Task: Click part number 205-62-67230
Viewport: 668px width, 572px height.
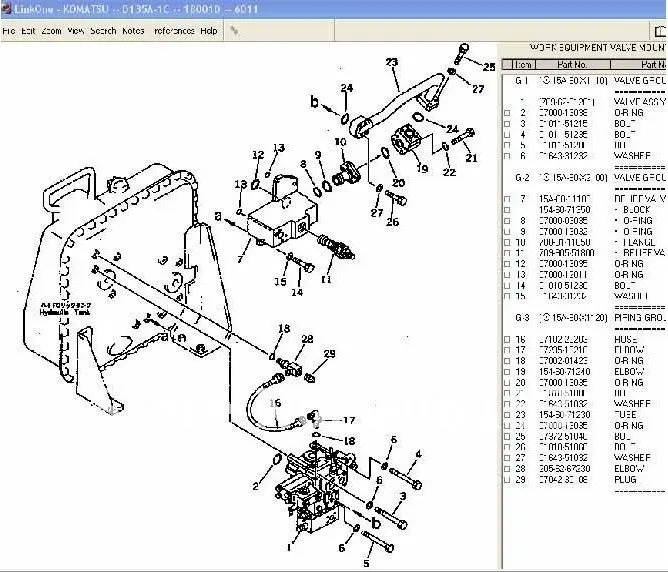Action: point(564,469)
